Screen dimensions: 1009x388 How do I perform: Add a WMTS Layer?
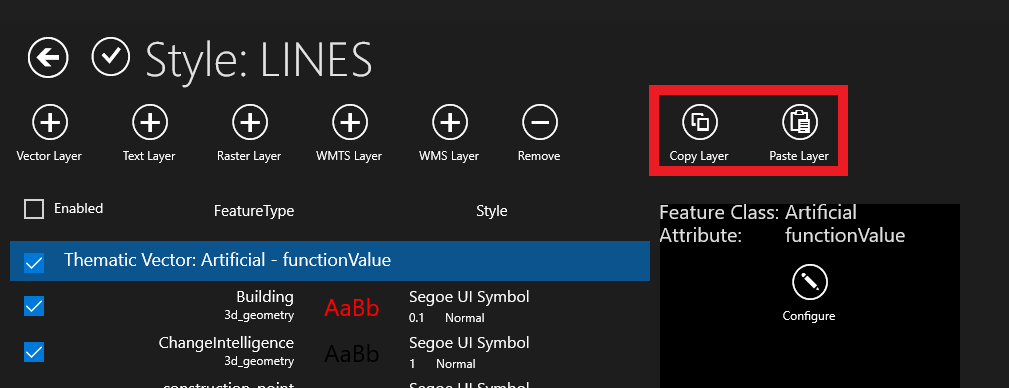coord(349,122)
